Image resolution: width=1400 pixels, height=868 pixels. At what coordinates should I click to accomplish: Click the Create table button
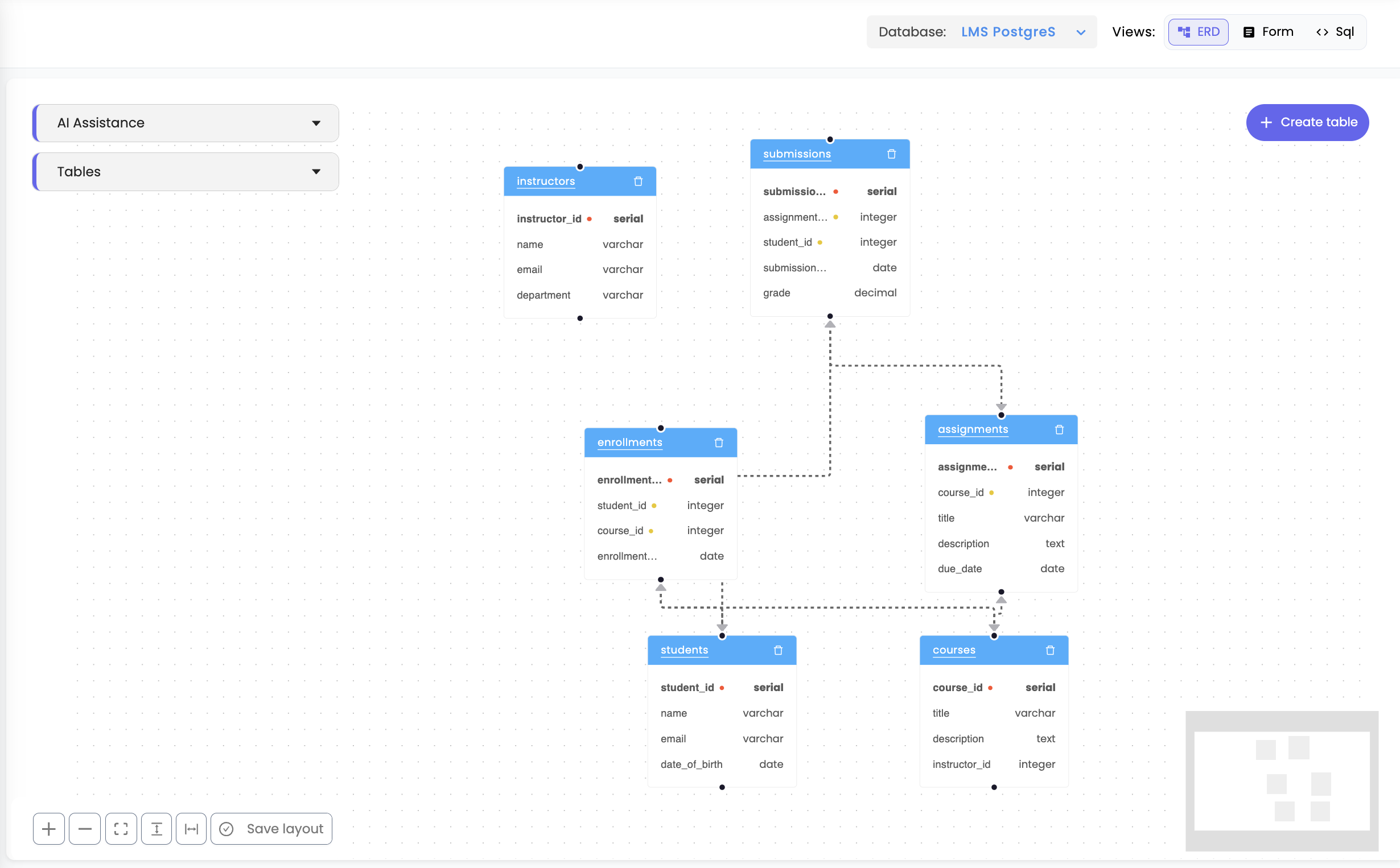click(1308, 122)
